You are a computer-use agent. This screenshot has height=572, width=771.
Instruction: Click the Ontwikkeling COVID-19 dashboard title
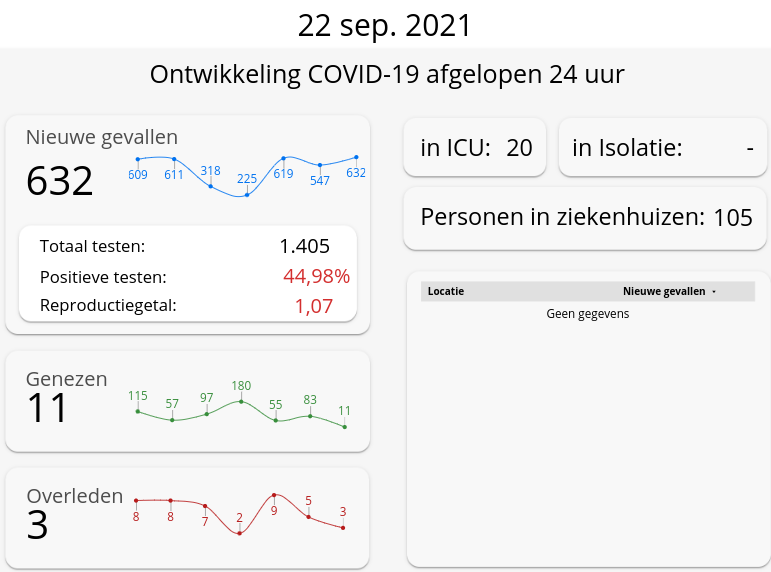[x=387, y=75]
